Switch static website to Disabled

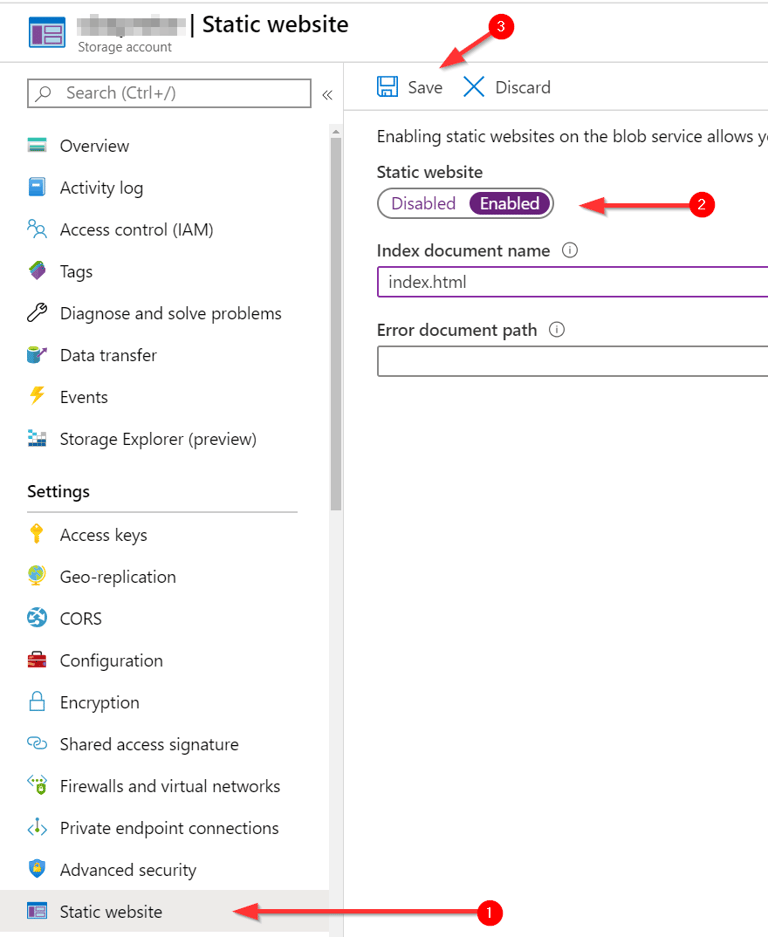coord(423,203)
